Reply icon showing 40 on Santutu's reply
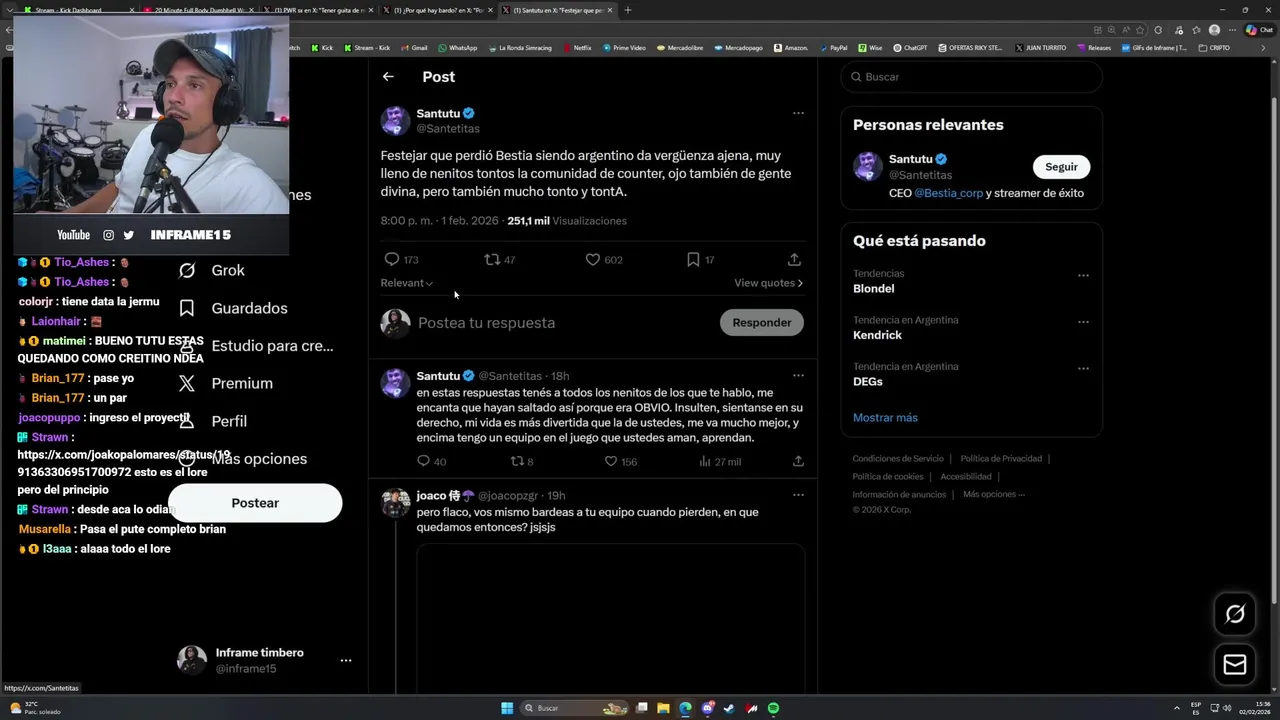 (x=423, y=461)
